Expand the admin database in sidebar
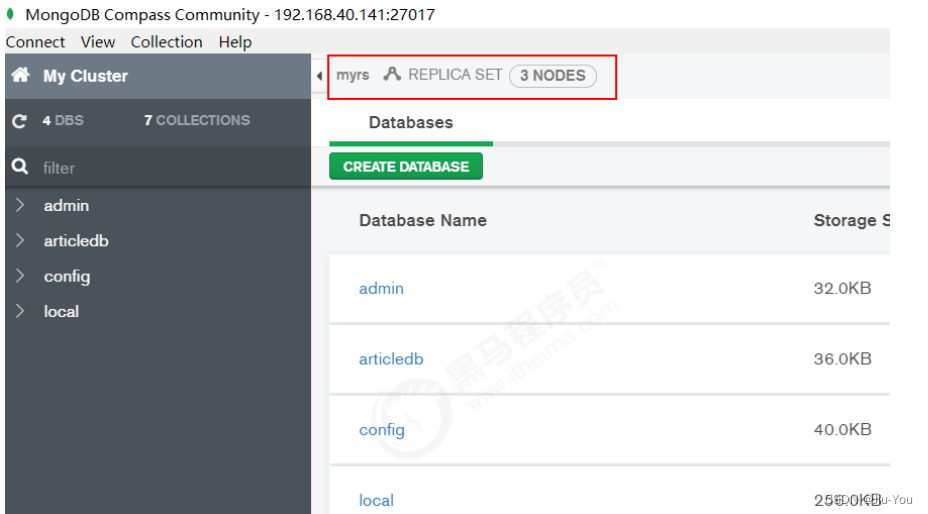 (x=20, y=205)
